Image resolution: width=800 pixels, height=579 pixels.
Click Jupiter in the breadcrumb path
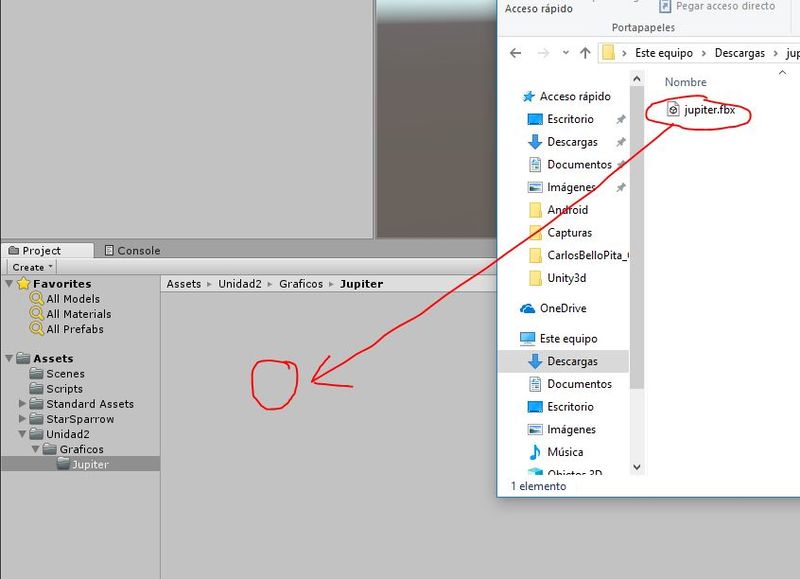pyautogui.click(x=361, y=284)
